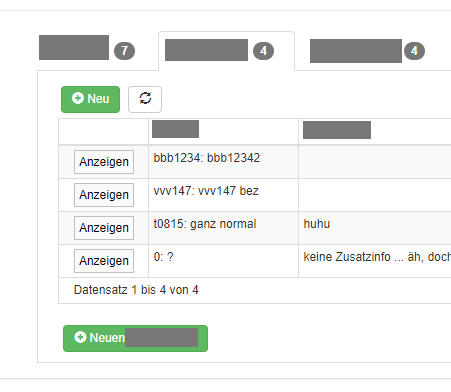This screenshot has height=392, width=451.
Task: Select the 'bbb1234: bbb12342' cell
Action: click(223, 162)
